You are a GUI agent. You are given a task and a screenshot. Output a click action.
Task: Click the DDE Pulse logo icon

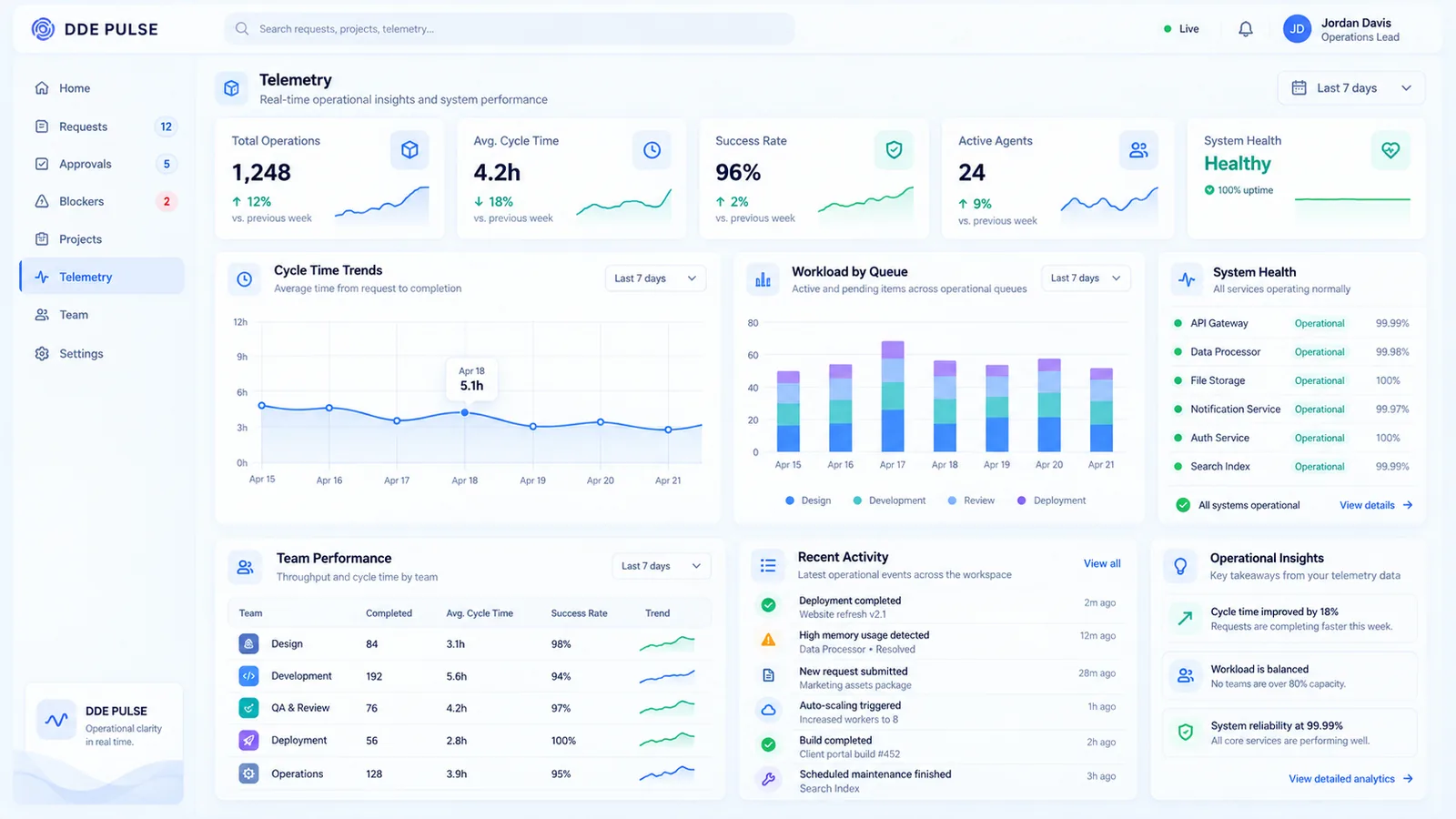coord(43,29)
